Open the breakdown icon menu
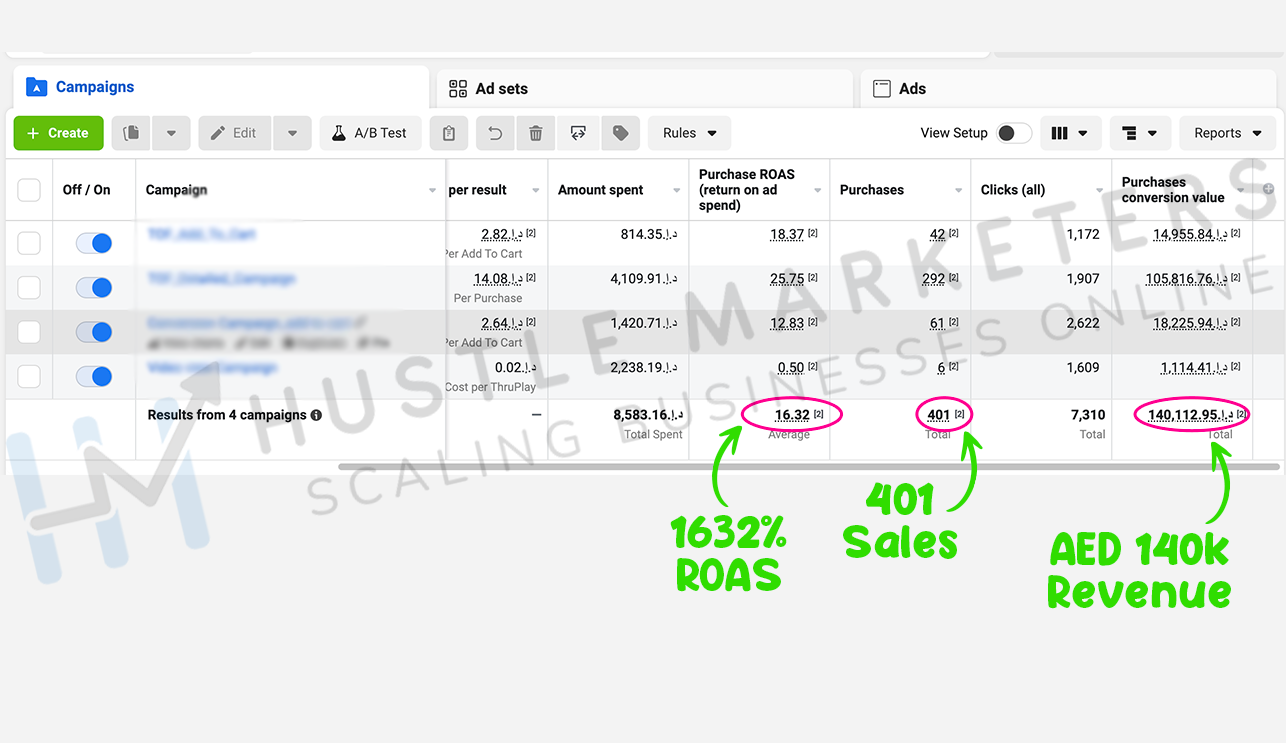The image size is (1286, 743). click(1138, 133)
